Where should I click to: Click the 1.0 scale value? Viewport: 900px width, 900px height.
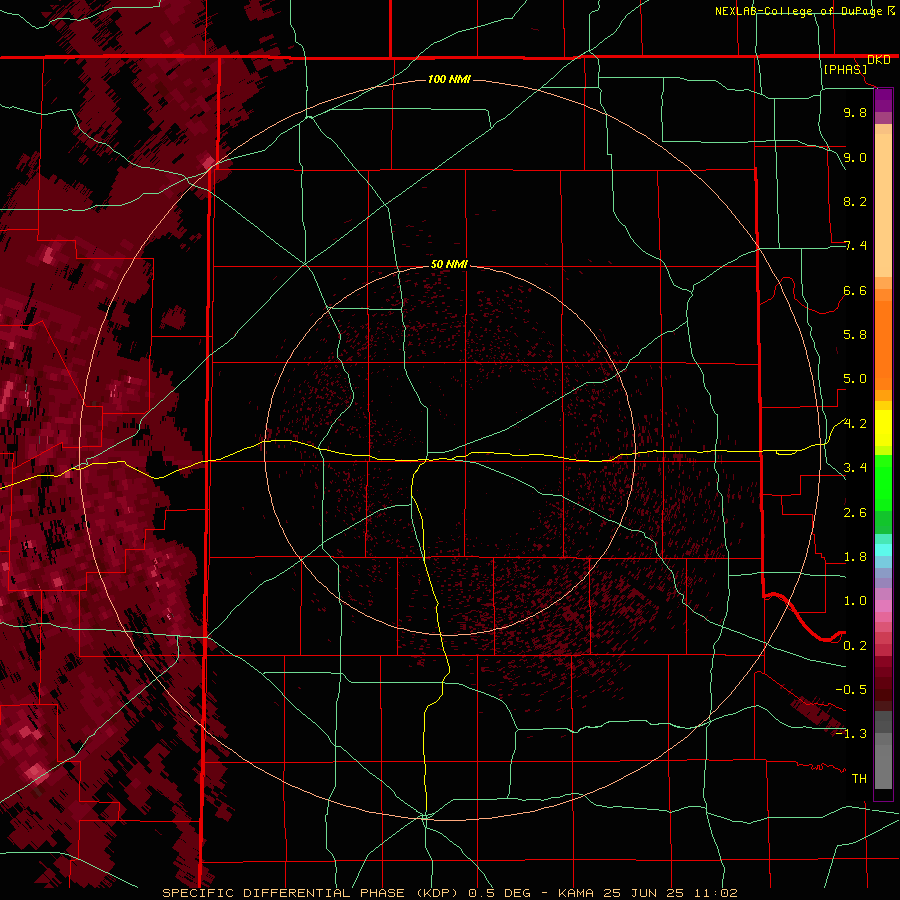855,601
